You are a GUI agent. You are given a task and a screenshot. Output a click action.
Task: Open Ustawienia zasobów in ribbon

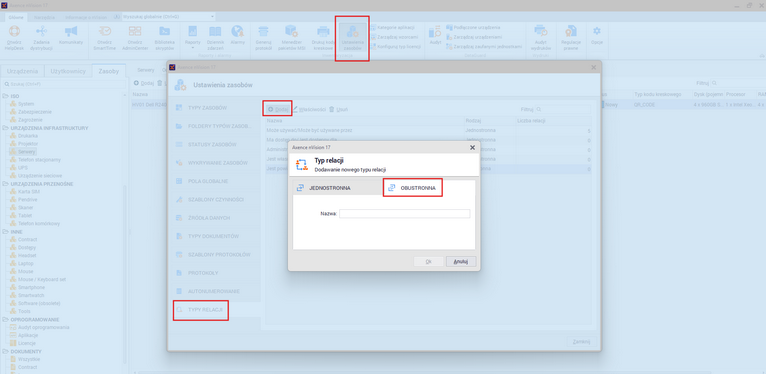click(352, 38)
